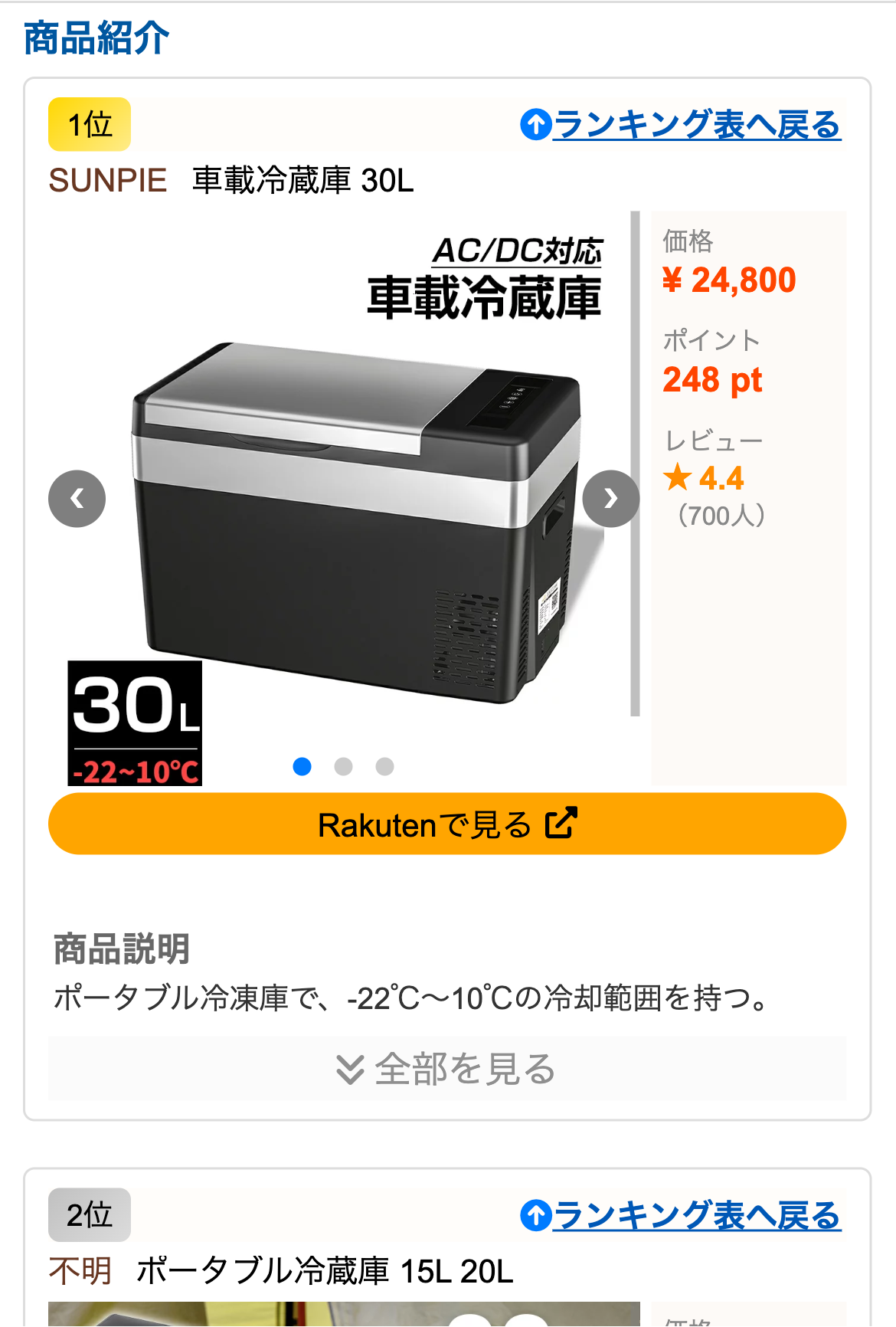Screen dimensions: 896x1327
Task: Select the third carousel dot indicator
Action: pyautogui.click(x=385, y=766)
